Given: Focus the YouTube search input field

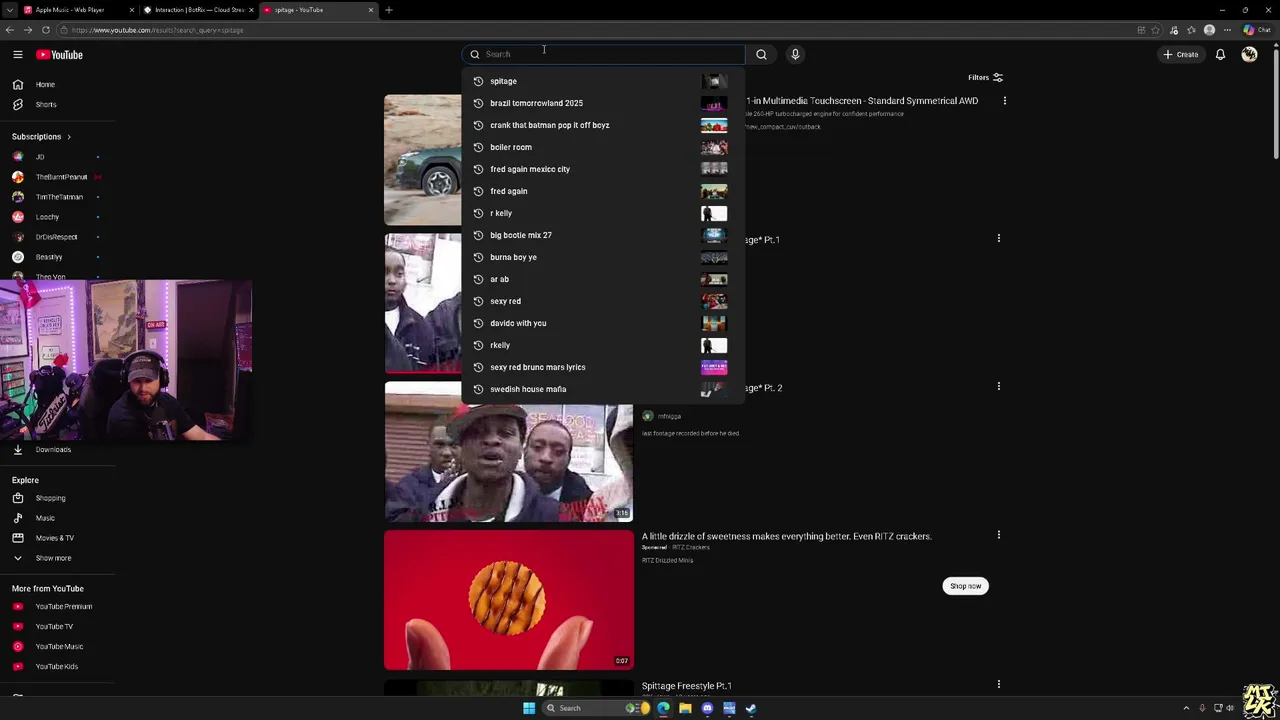Looking at the screenshot, I should 603,54.
